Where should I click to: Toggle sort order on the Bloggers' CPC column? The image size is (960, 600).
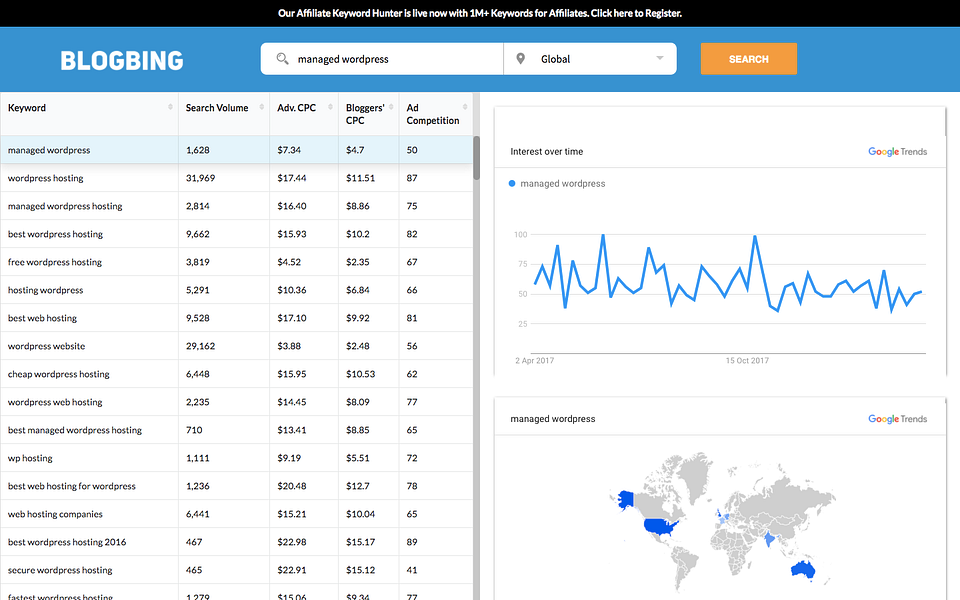[x=392, y=107]
